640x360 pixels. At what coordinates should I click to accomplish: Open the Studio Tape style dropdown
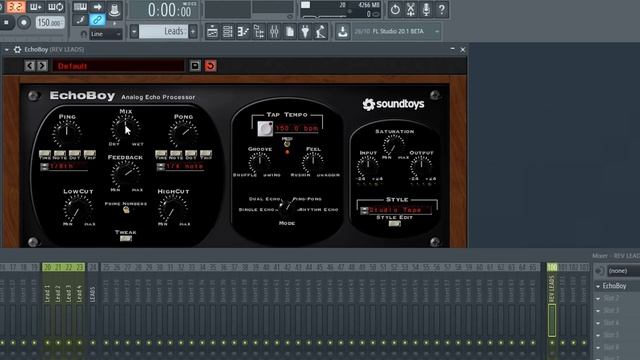[395, 210]
